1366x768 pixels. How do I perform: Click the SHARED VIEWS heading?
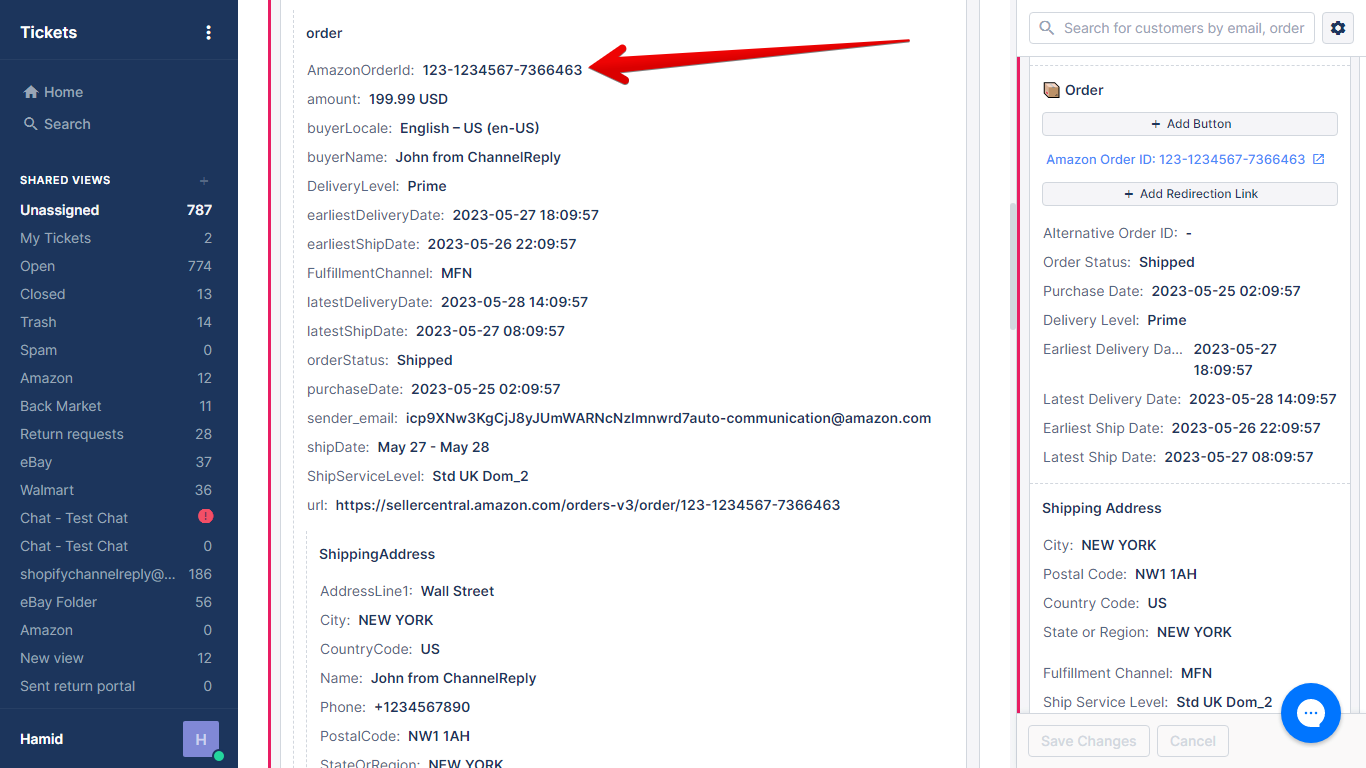click(x=65, y=180)
